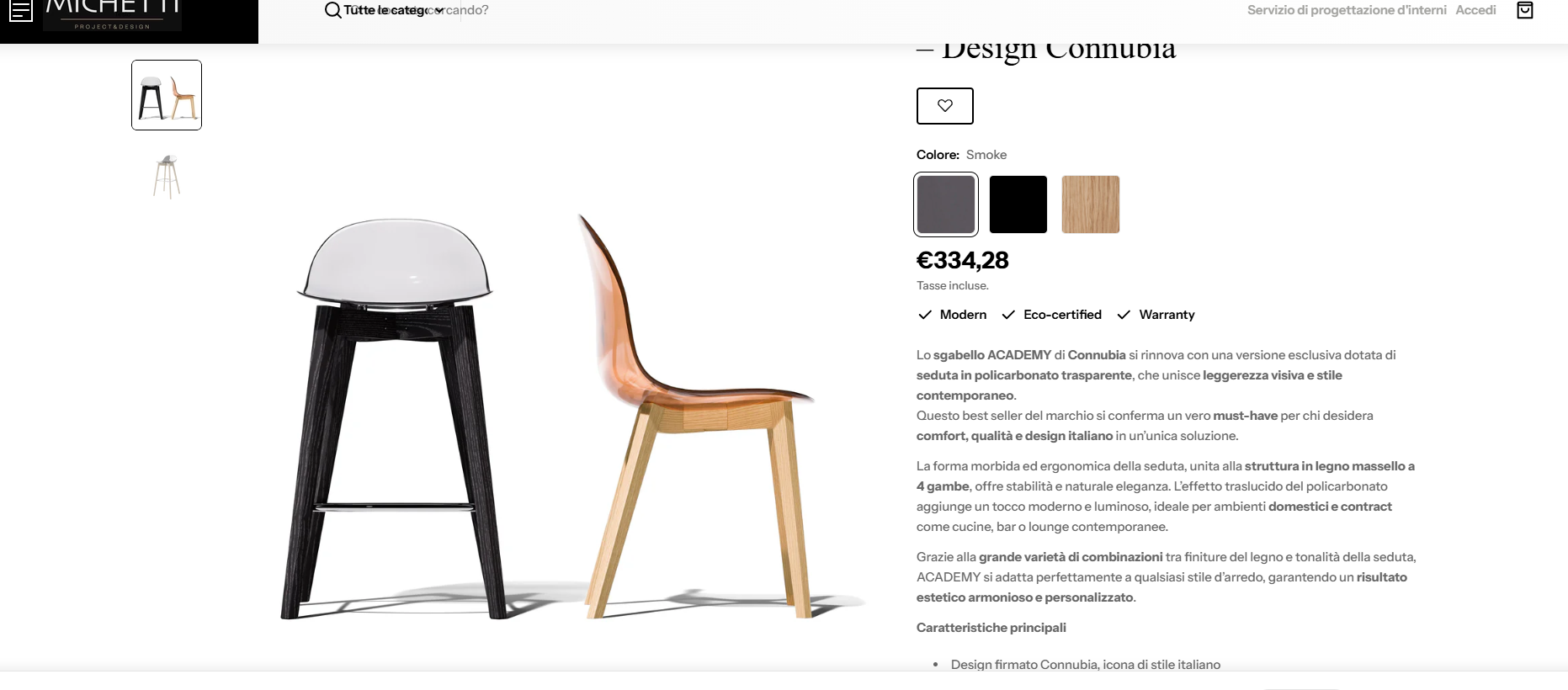
Task: Open Servizio di progettazione d'interni link
Action: (1347, 10)
